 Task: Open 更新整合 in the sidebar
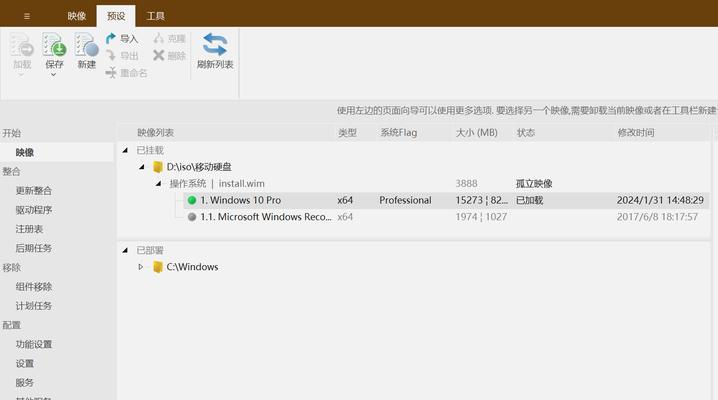33,190
